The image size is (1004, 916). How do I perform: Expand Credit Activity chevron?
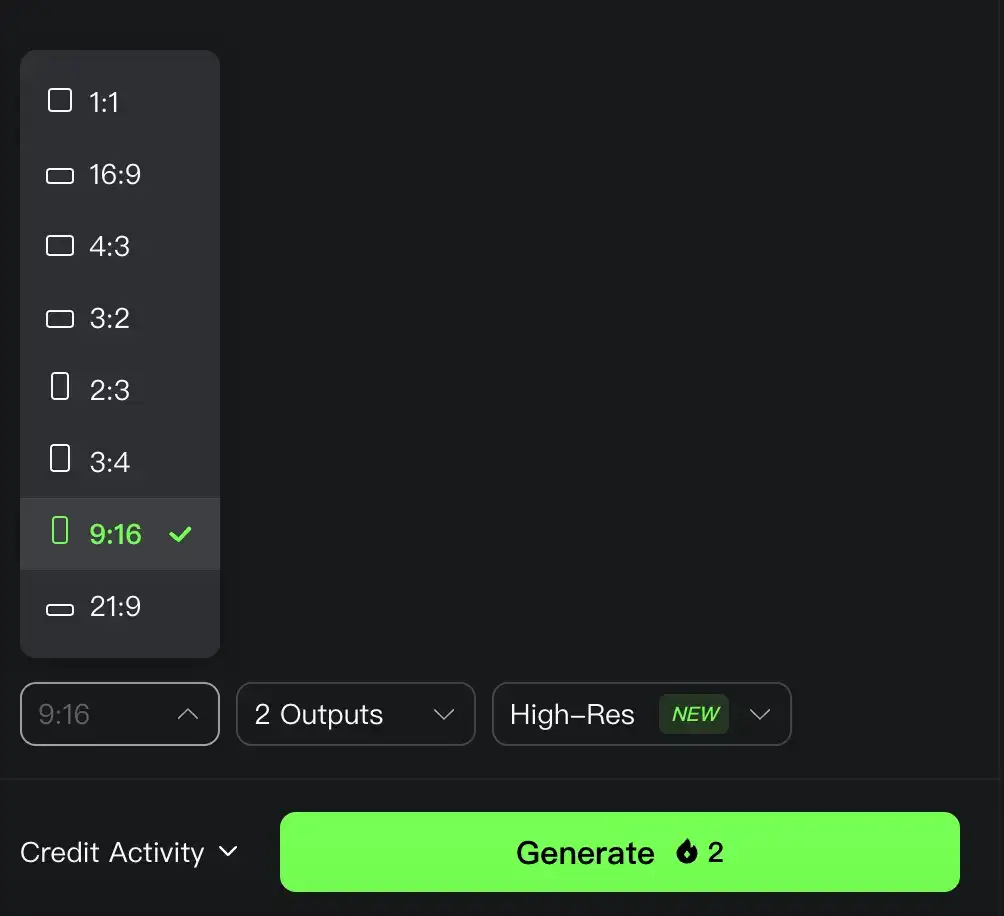tap(228, 852)
